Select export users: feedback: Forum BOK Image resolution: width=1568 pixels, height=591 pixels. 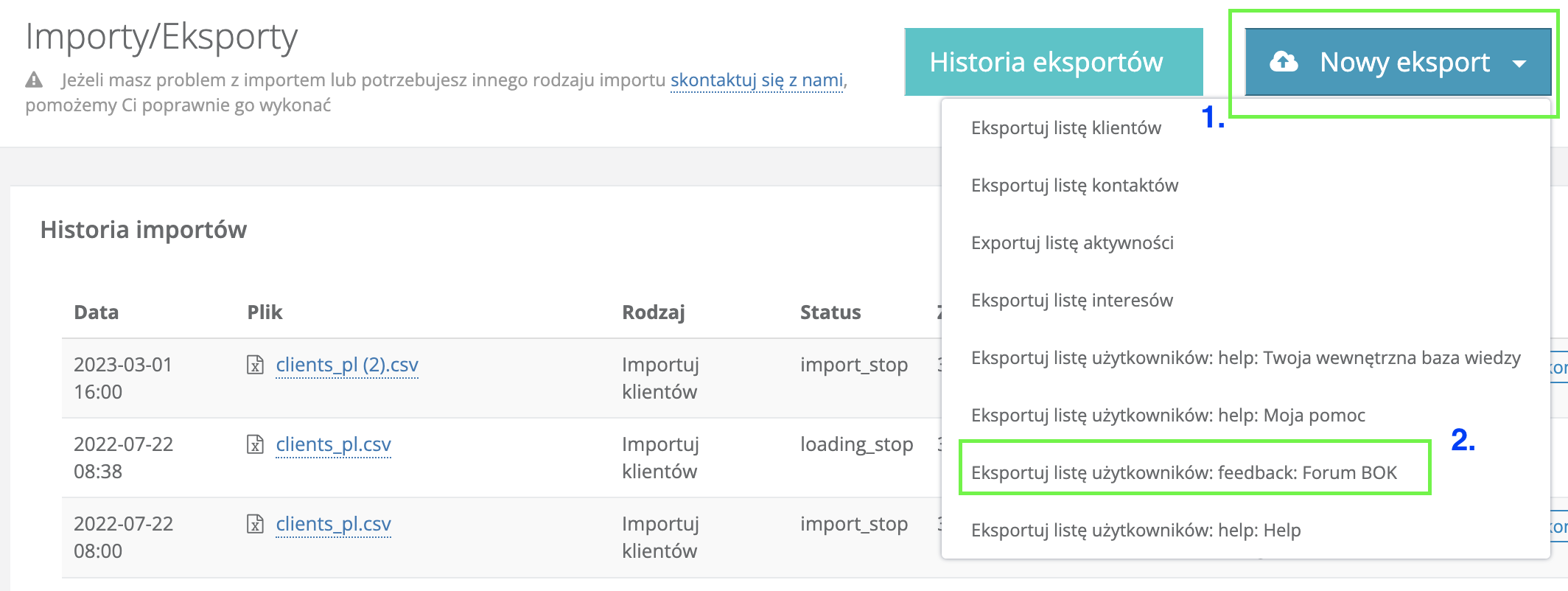tap(1184, 472)
